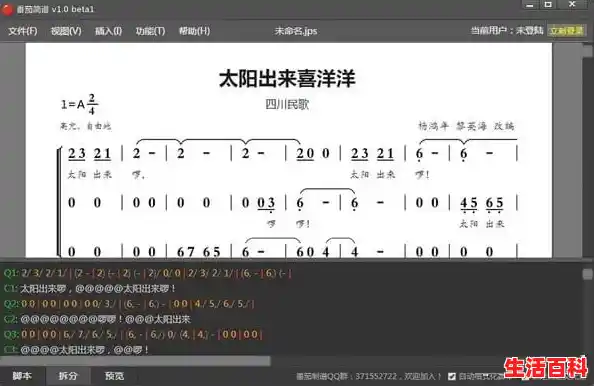This screenshot has height=386, width=594.
Task: Toggle the 自动格式化 checkbox
Action: click(452, 376)
